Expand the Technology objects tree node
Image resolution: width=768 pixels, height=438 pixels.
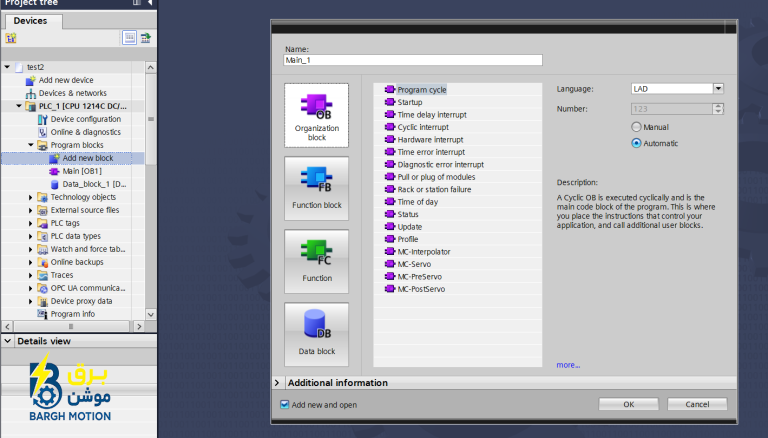(30, 197)
